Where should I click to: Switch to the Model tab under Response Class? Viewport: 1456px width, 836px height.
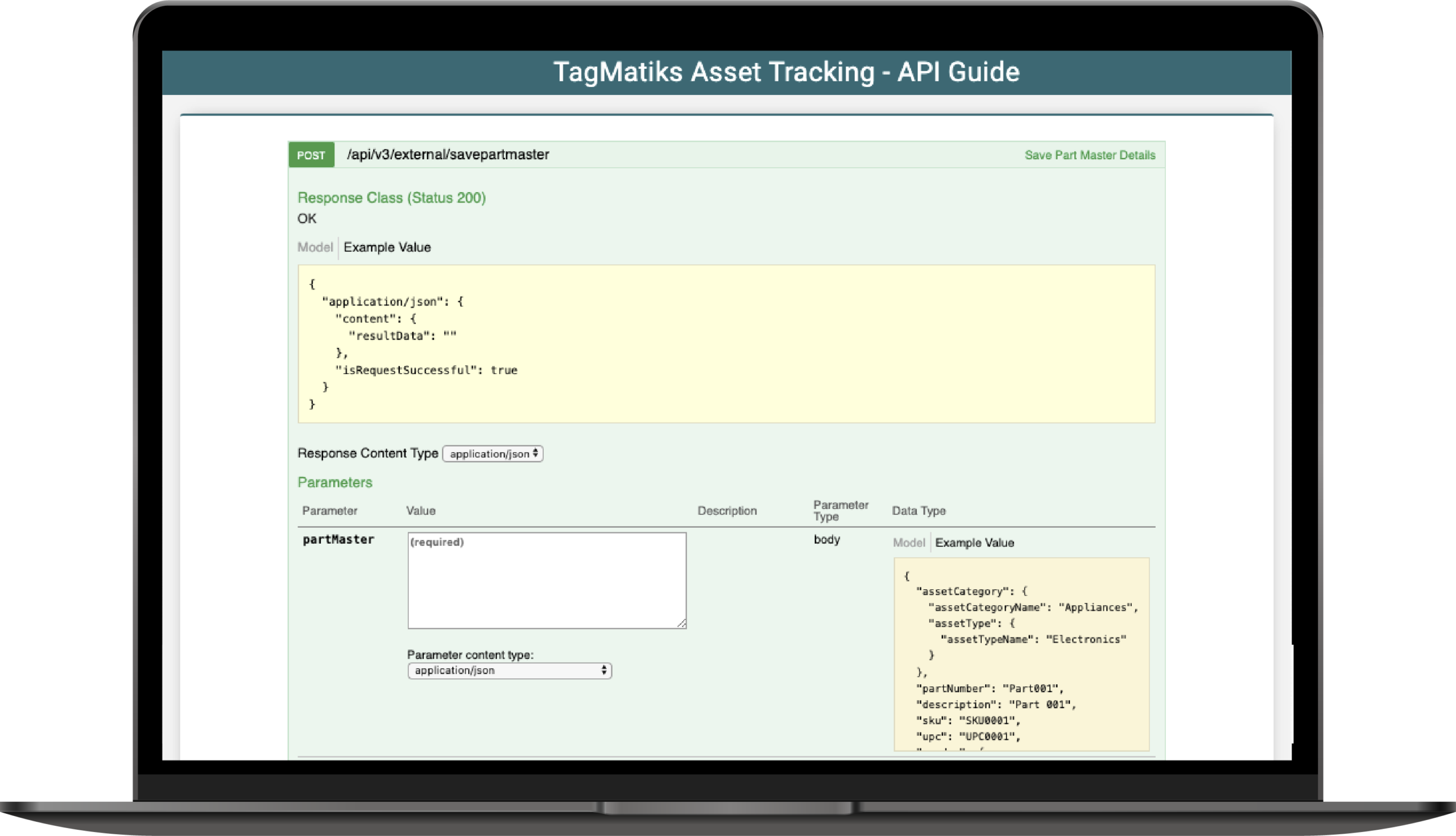[x=315, y=247]
